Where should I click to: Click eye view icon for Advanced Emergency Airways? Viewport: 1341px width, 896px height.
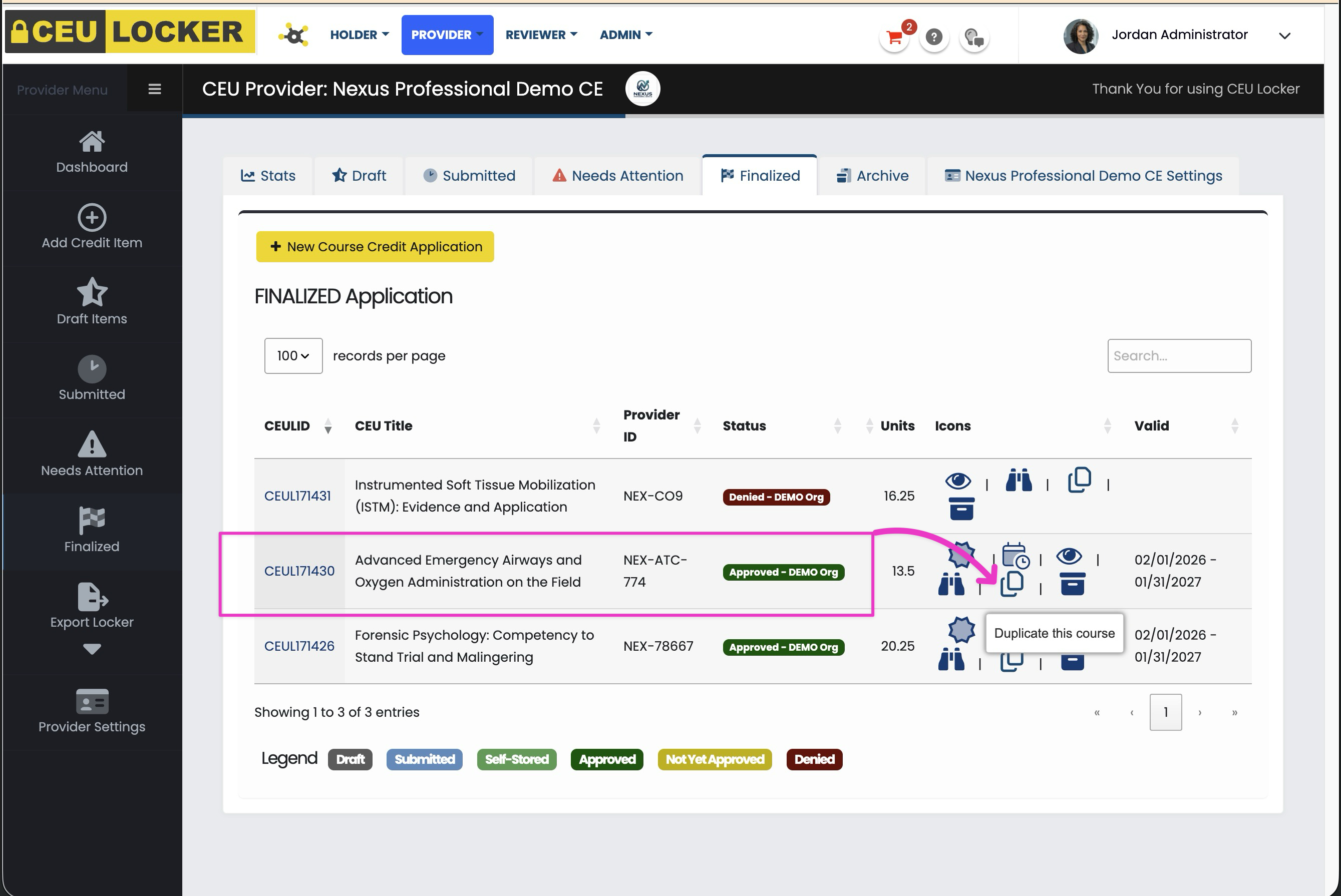click(x=1069, y=556)
